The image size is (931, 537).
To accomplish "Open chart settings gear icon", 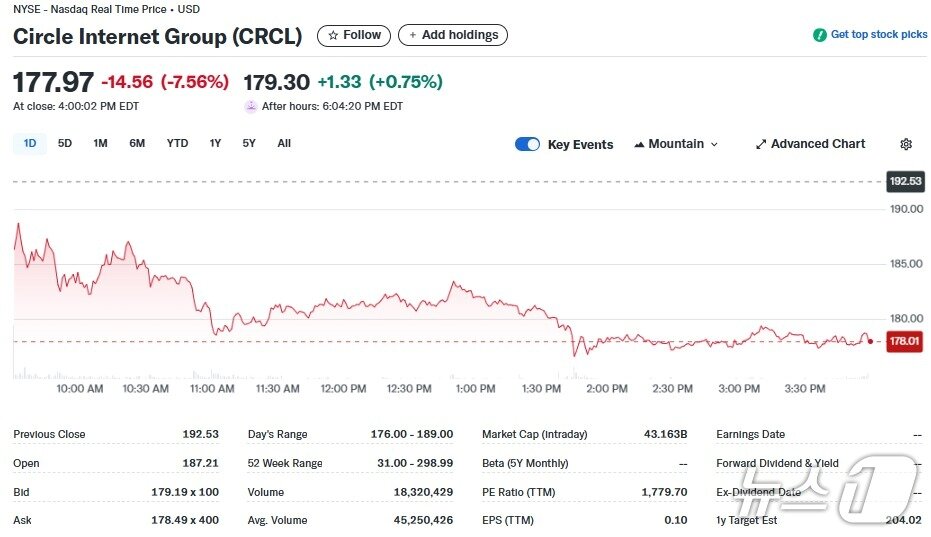I will point(906,144).
